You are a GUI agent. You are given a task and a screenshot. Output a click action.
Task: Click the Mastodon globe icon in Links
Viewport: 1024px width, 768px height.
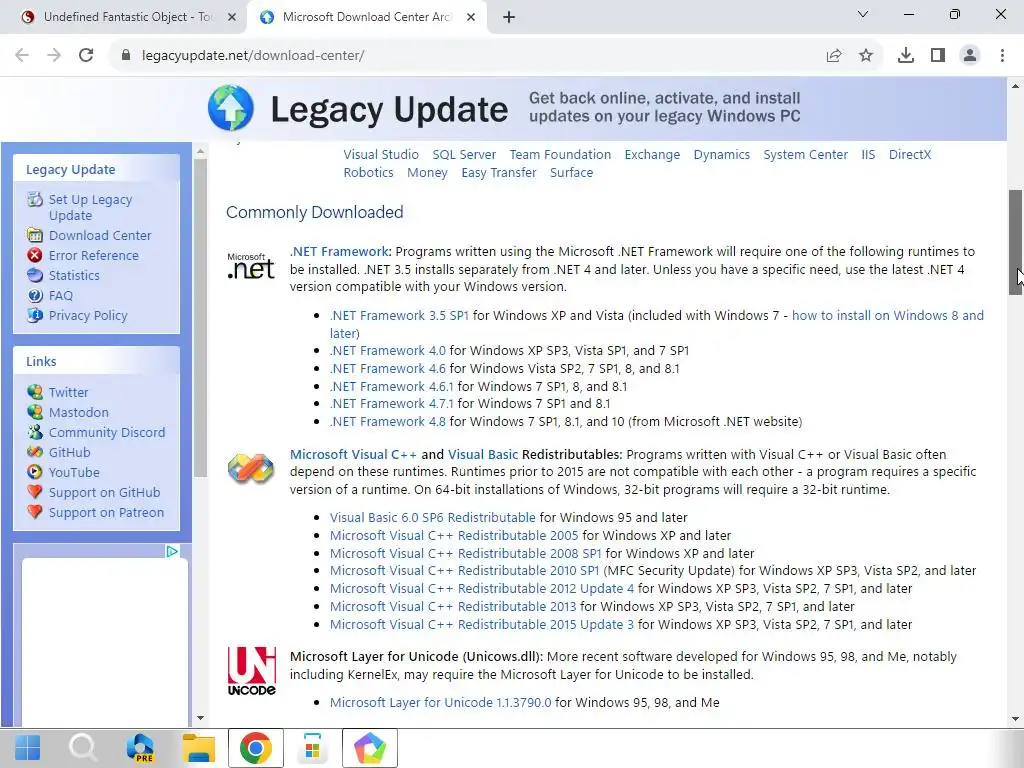(35, 412)
